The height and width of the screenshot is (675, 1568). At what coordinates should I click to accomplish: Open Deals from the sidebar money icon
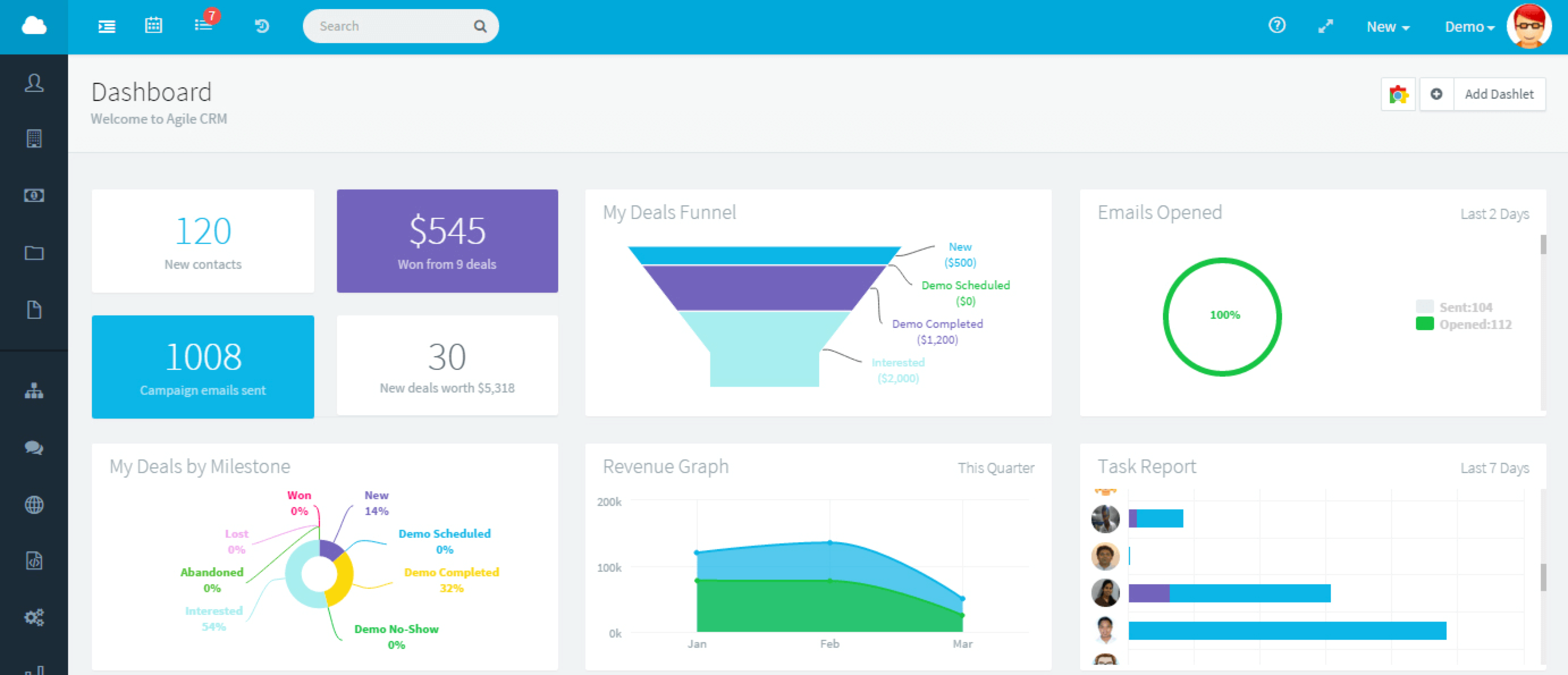pos(34,195)
